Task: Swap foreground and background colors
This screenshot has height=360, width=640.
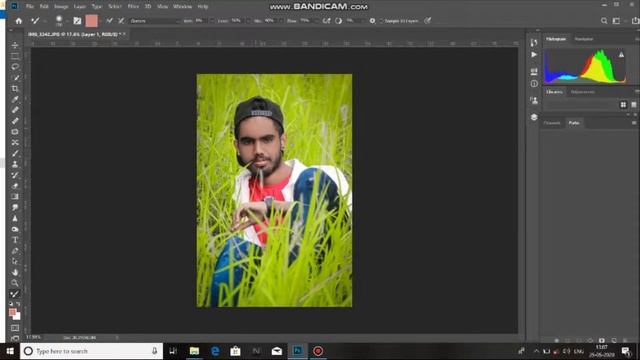Action: coord(18,304)
